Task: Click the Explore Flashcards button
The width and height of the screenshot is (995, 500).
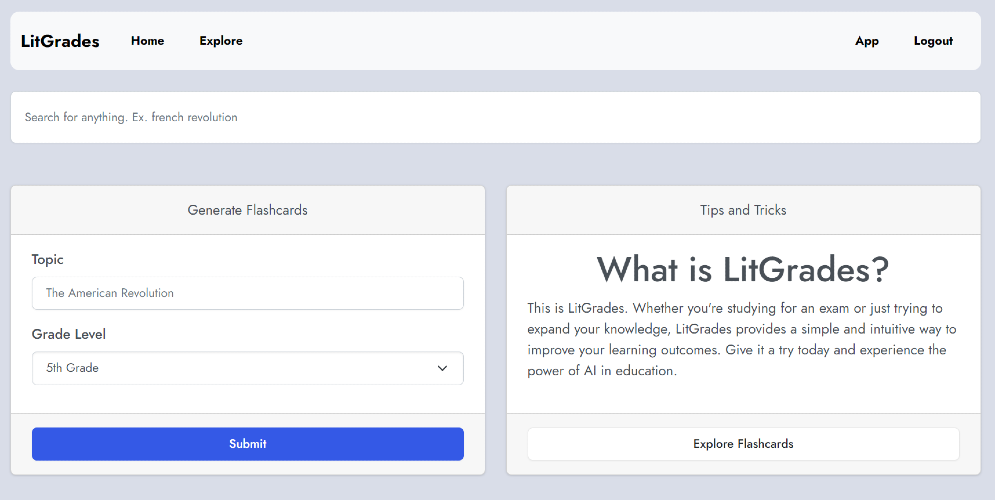Action: pos(743,444)
